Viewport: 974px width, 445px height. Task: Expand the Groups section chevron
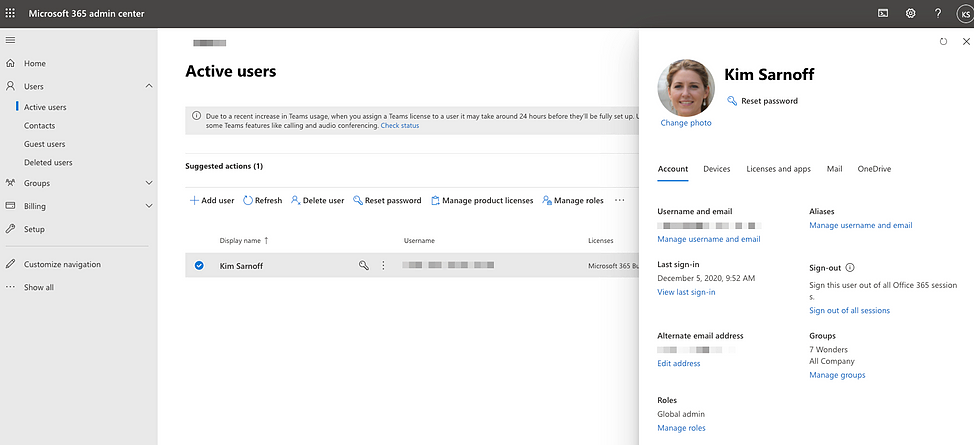point(148,183)
